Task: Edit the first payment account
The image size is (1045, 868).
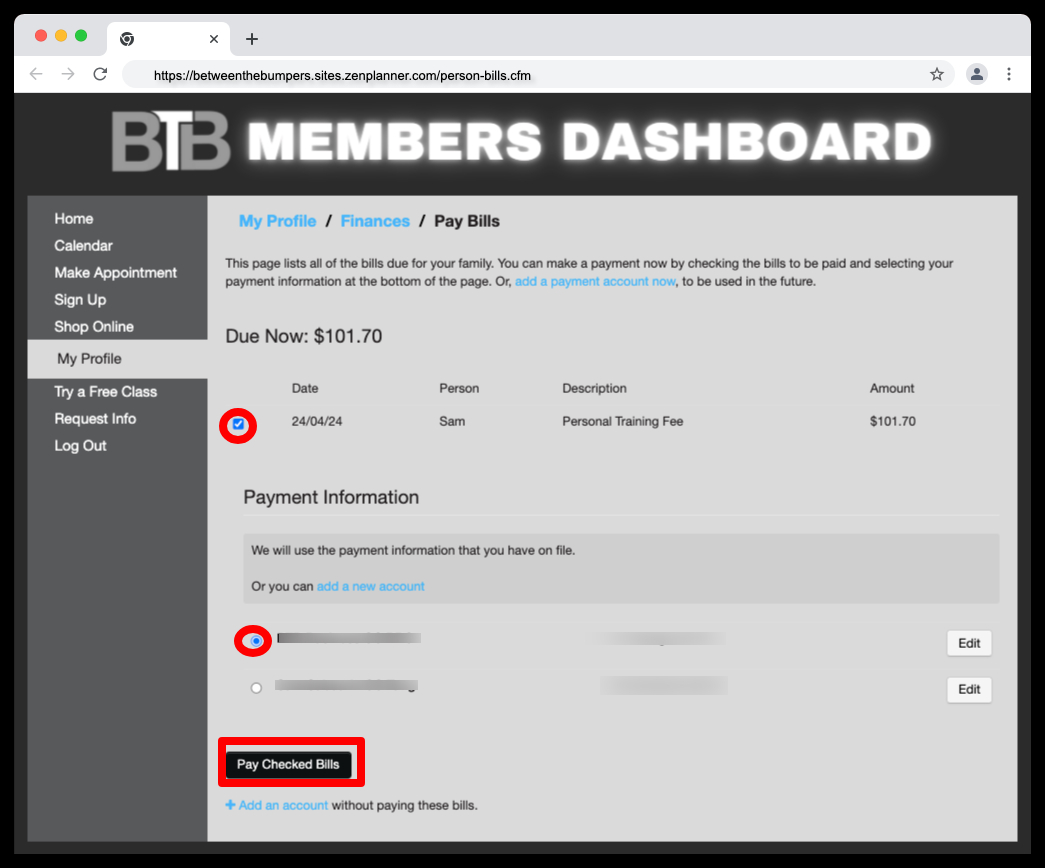Action: click(969, 643)
